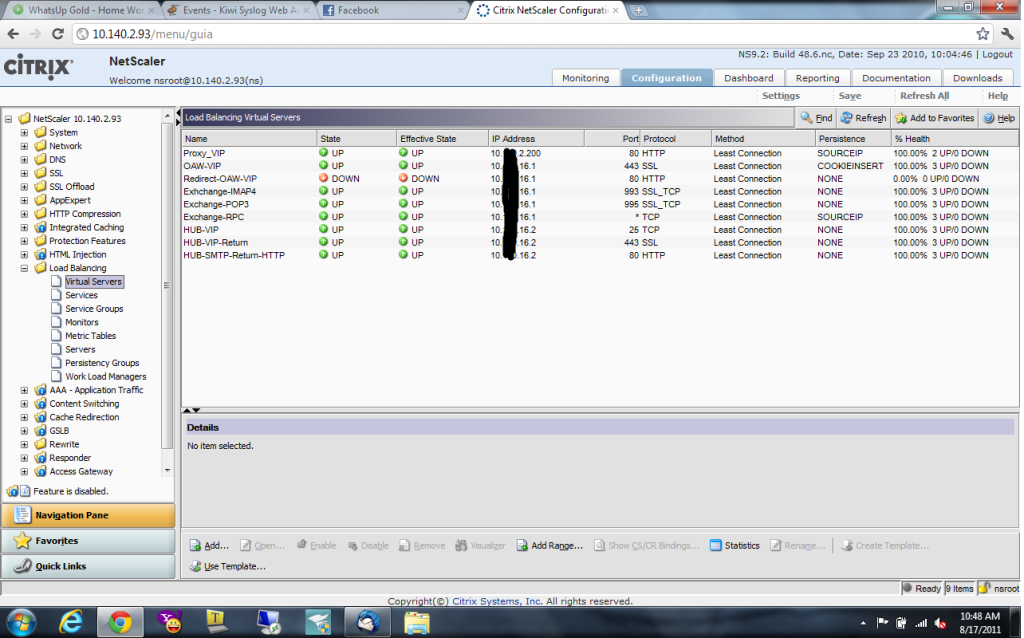Collapse the NetScaler 10.140.2.93 root node
Viewport: 1024px width, 638px height.
point(8,119)
